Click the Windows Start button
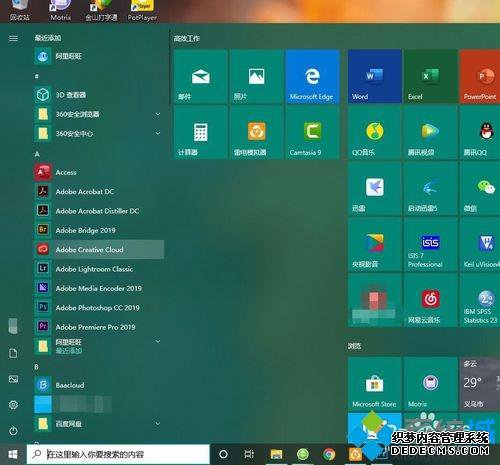Viewport: 500px width, 465px height. coord(13,454)
